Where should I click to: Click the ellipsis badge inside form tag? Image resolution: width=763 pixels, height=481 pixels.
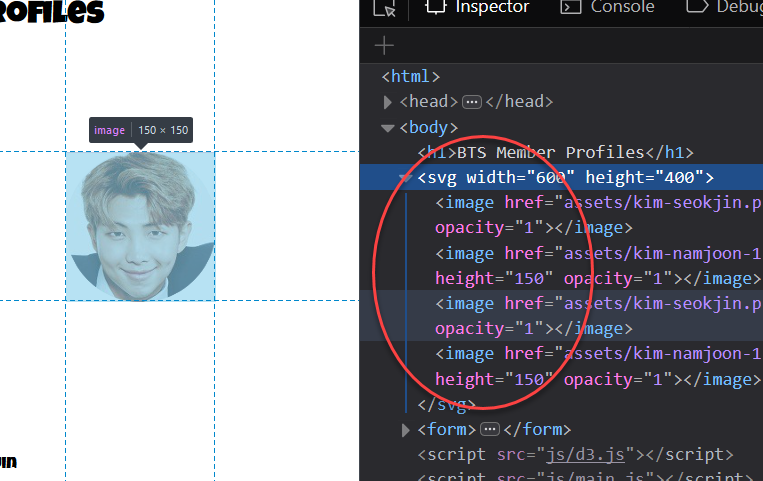(490, 429)
